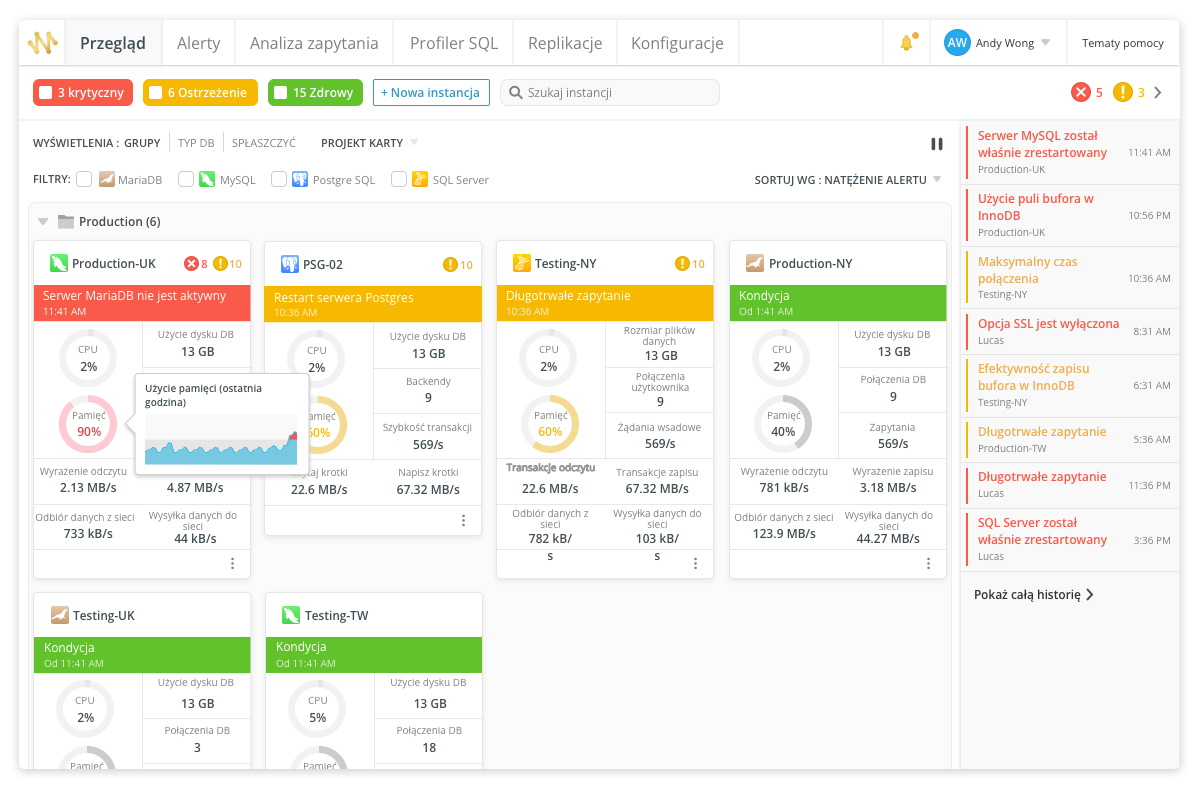
Task: Click the MariaDB icon on Production-NY card
Action: coord(755,263)
